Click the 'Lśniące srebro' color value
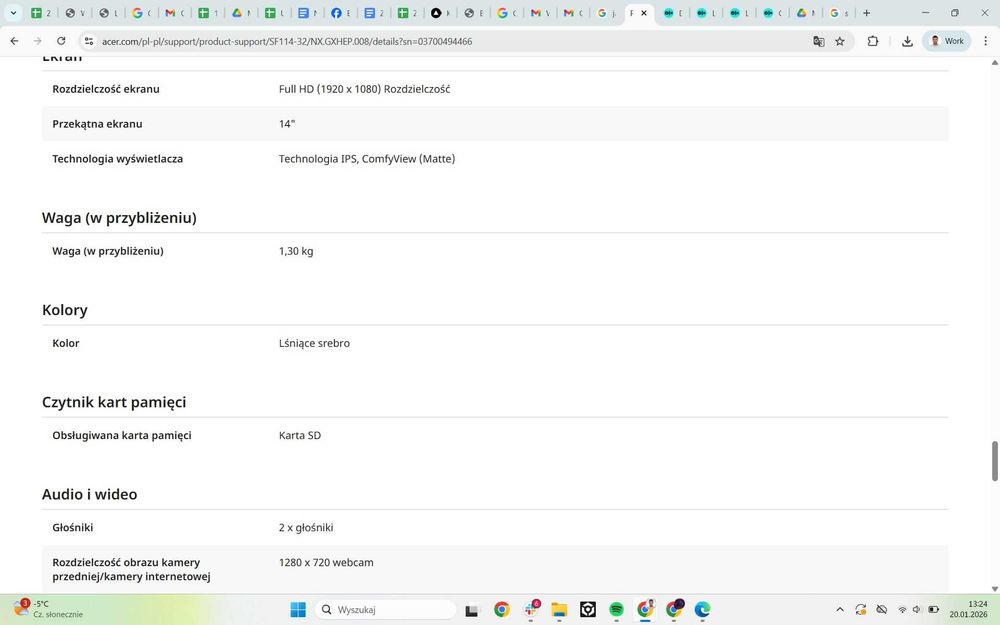This screenshot has width=1000, height=625. 314,343
